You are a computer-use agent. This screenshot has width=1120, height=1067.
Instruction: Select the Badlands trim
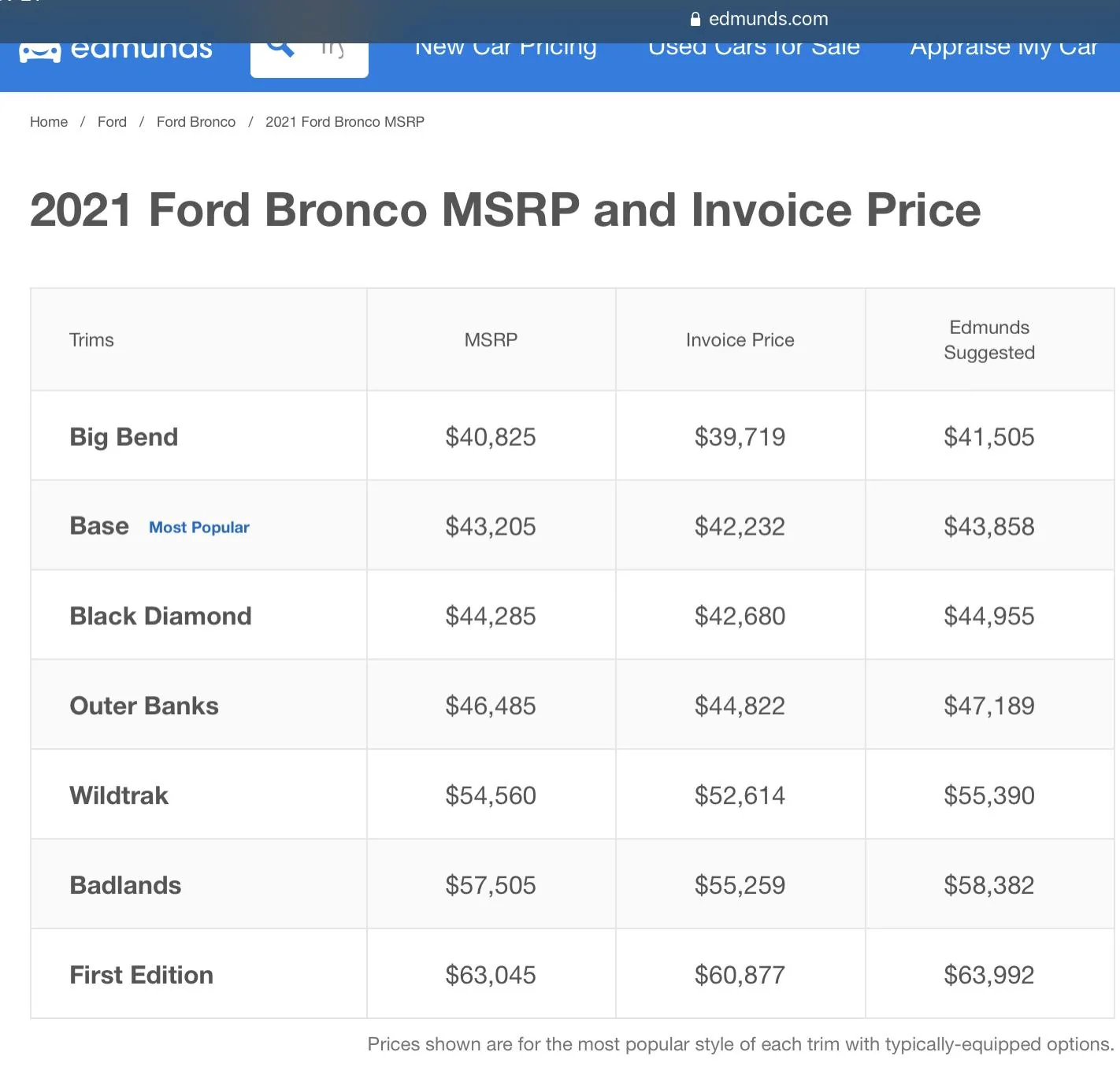point(125,885)
